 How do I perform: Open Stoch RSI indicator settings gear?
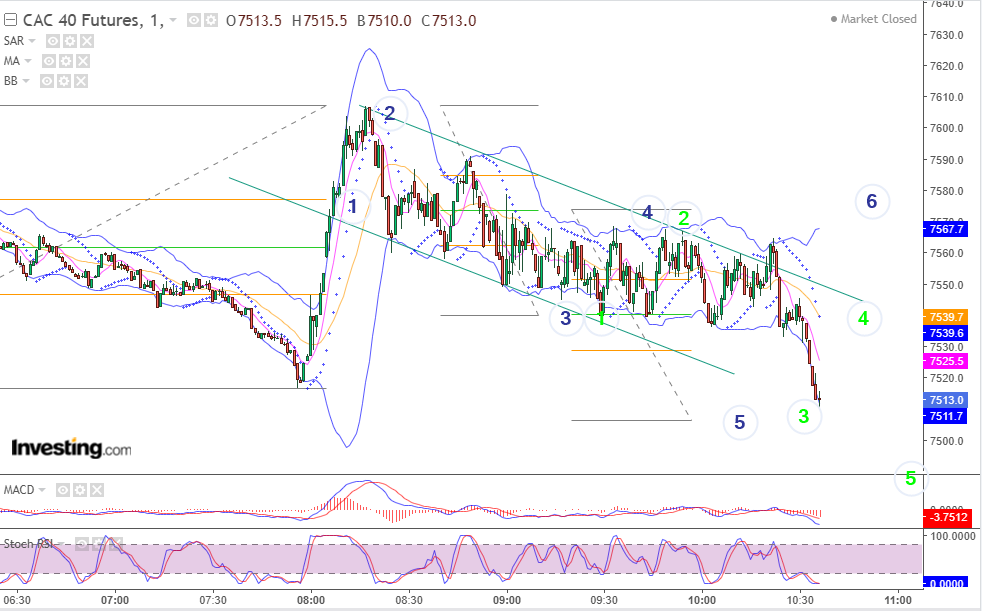(99, 545)
